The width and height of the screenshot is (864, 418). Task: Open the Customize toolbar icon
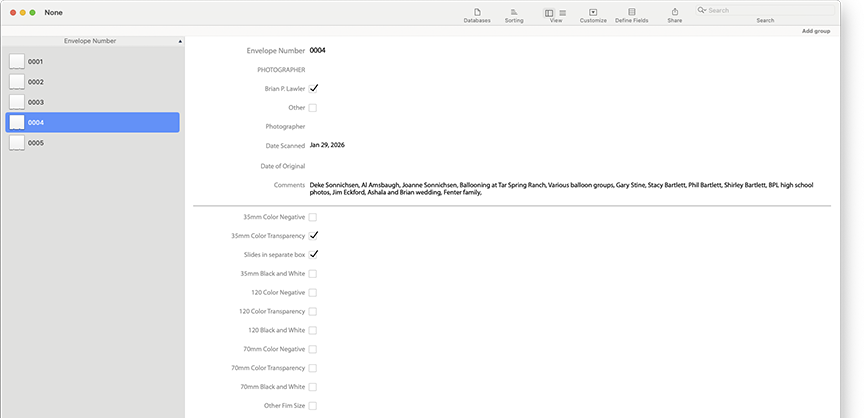point(593,12)
